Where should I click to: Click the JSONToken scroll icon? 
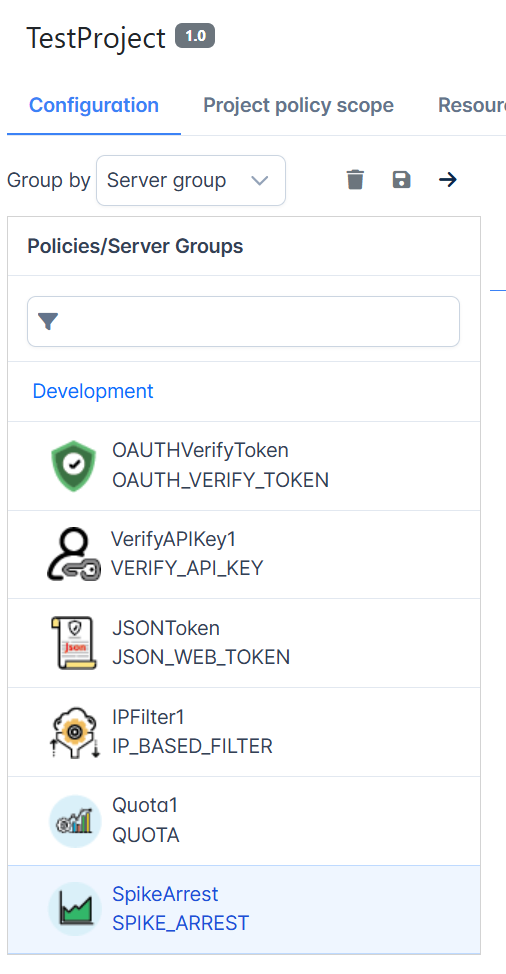[74, 643]
